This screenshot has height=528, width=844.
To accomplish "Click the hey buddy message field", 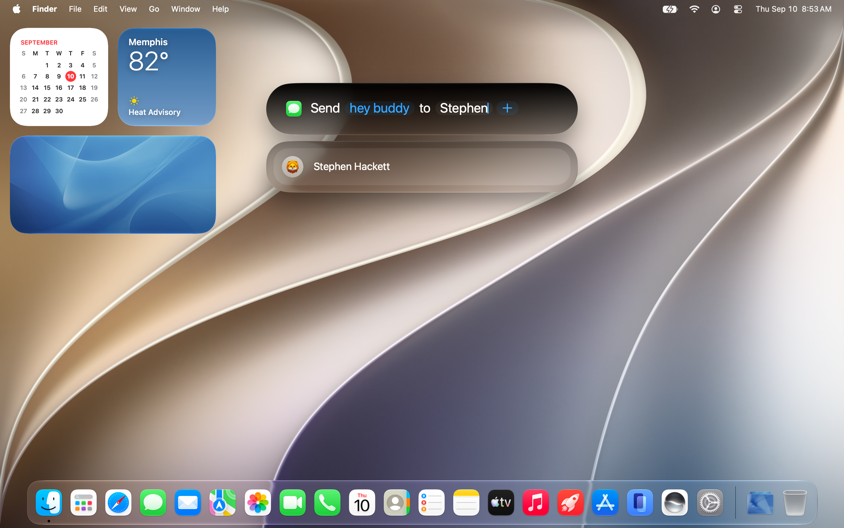I will click(379, 108).
